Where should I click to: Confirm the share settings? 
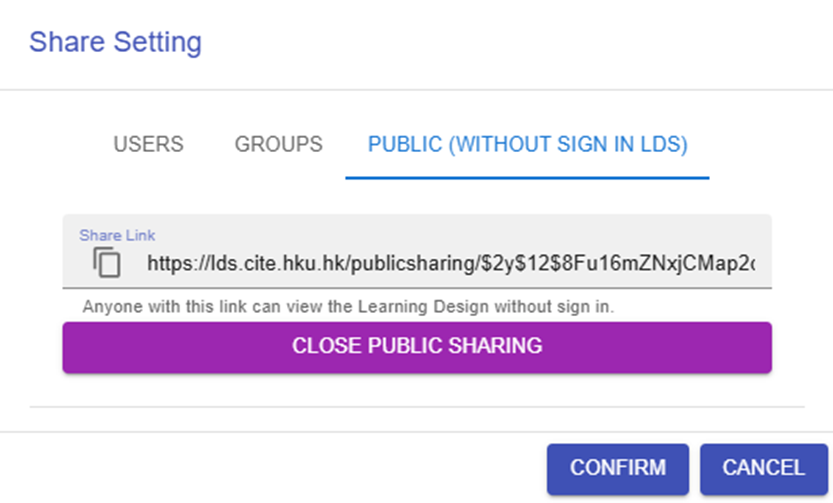617,468
